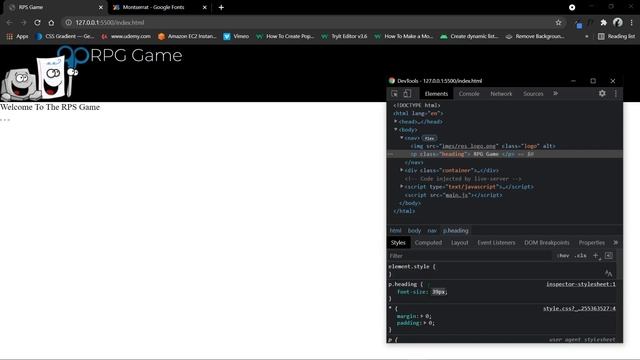Screen dimensions: 640x360
Task: Open the Event Listeners tab
Action: (496, 242)
